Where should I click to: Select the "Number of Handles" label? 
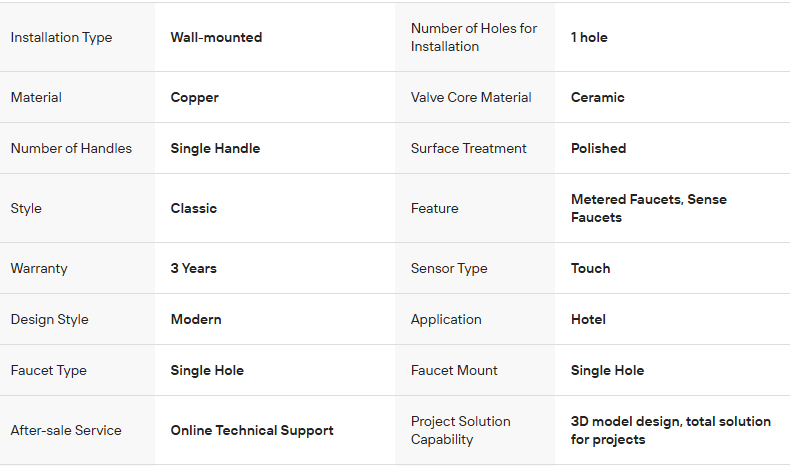click(71, 148)
